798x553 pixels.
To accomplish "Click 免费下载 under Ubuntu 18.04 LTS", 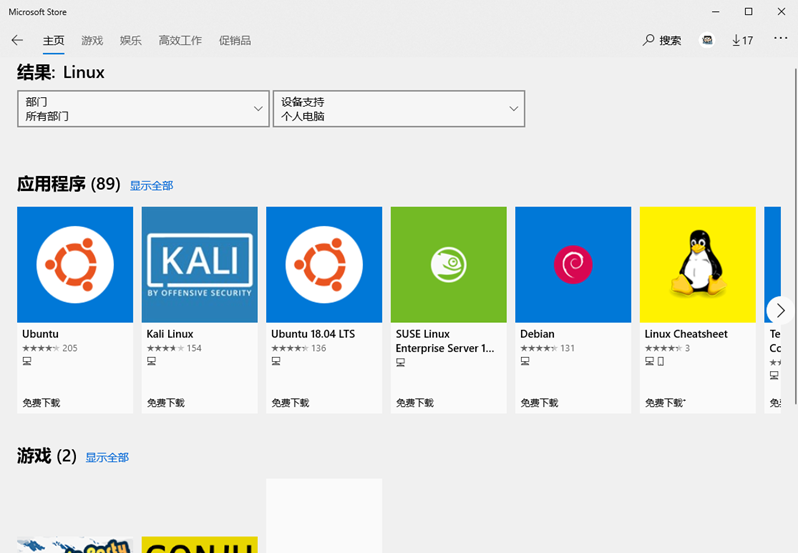I will [x=290, y=403].
